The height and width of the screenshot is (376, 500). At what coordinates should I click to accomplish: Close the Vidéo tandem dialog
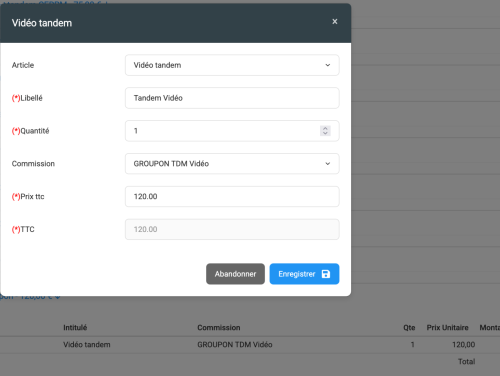pyautogui.click(x=335, y=22)
